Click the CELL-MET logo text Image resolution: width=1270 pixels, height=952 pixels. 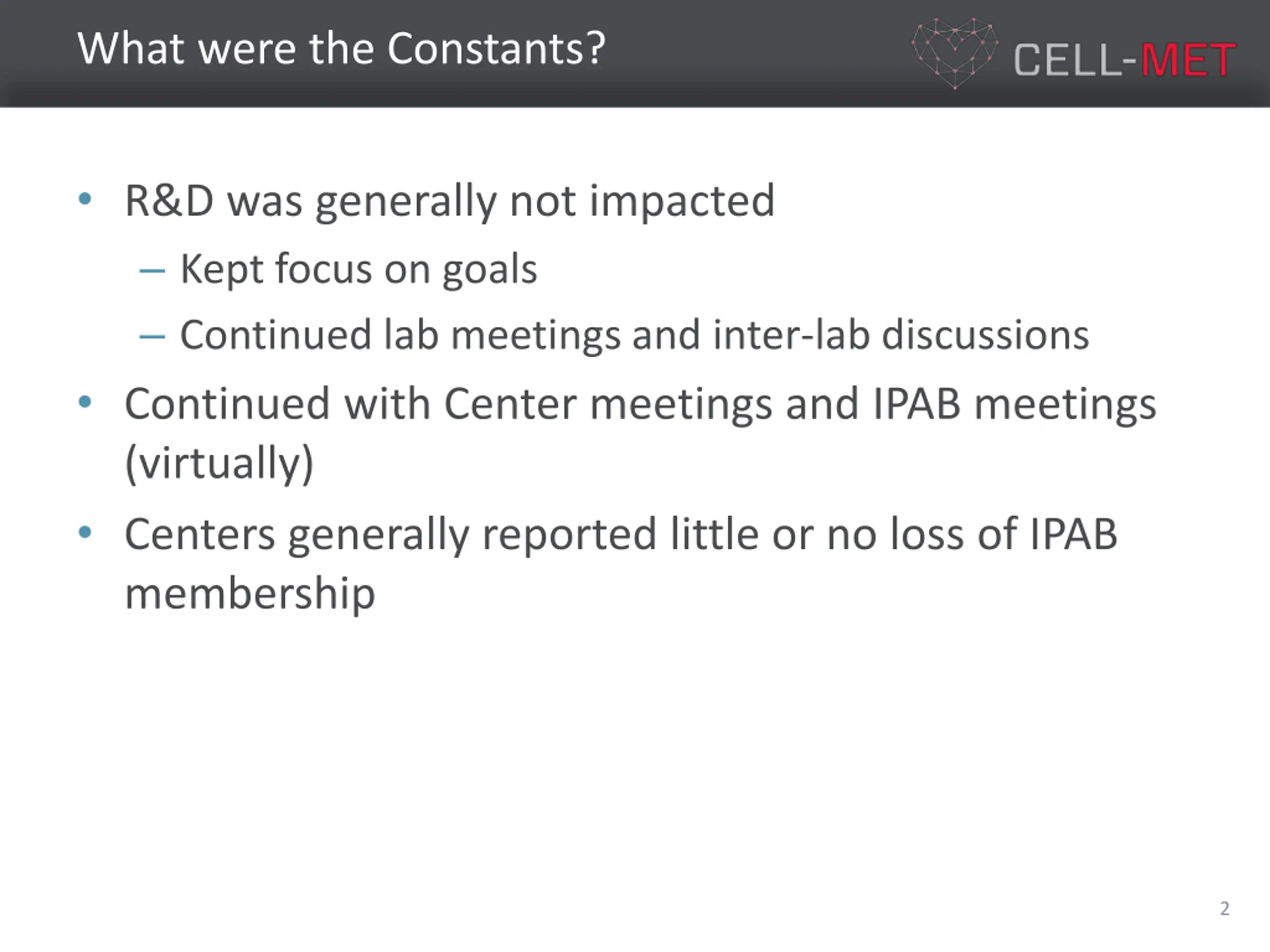click(1124, 59)
